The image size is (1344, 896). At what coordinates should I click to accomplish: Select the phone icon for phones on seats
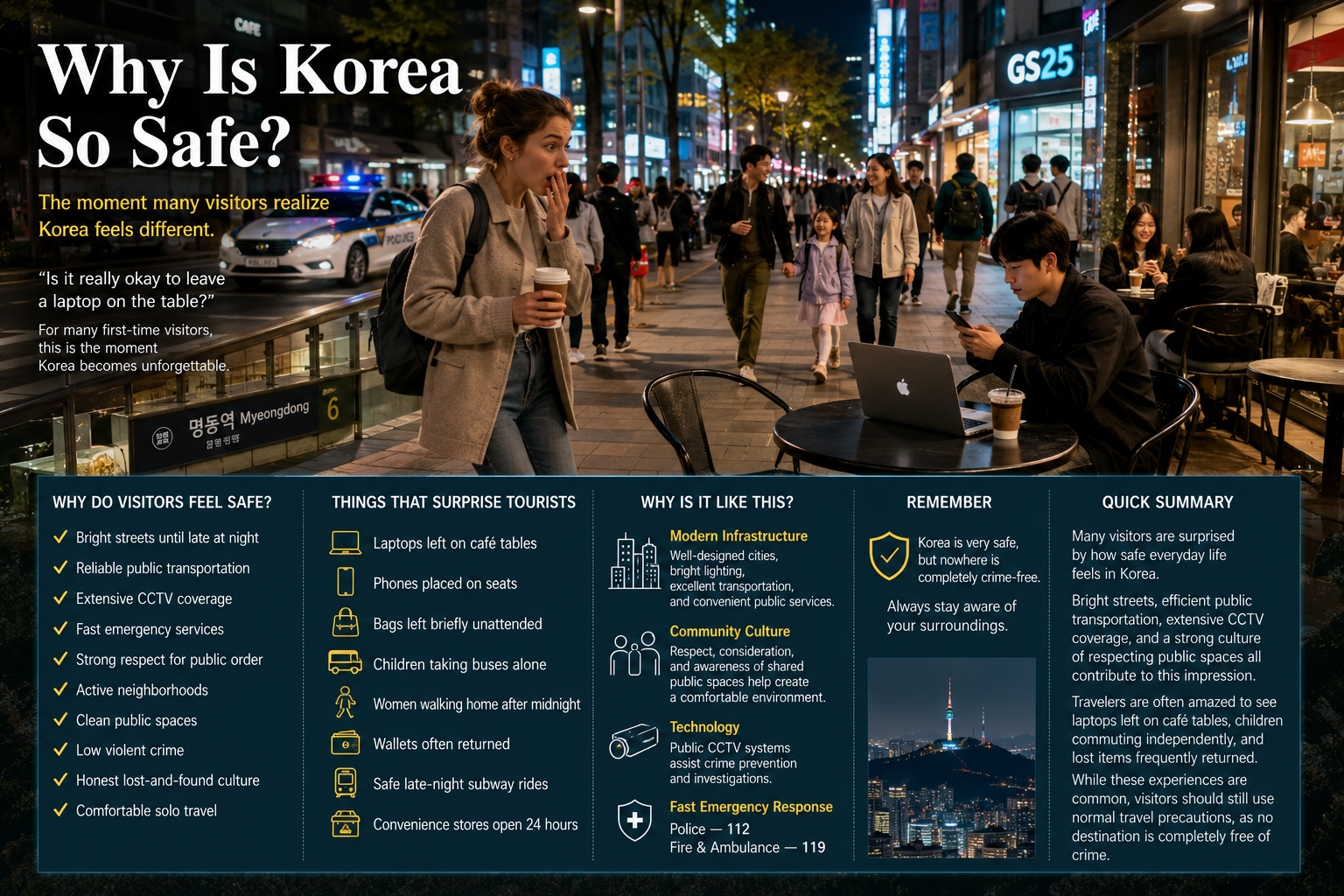point(346,581)
